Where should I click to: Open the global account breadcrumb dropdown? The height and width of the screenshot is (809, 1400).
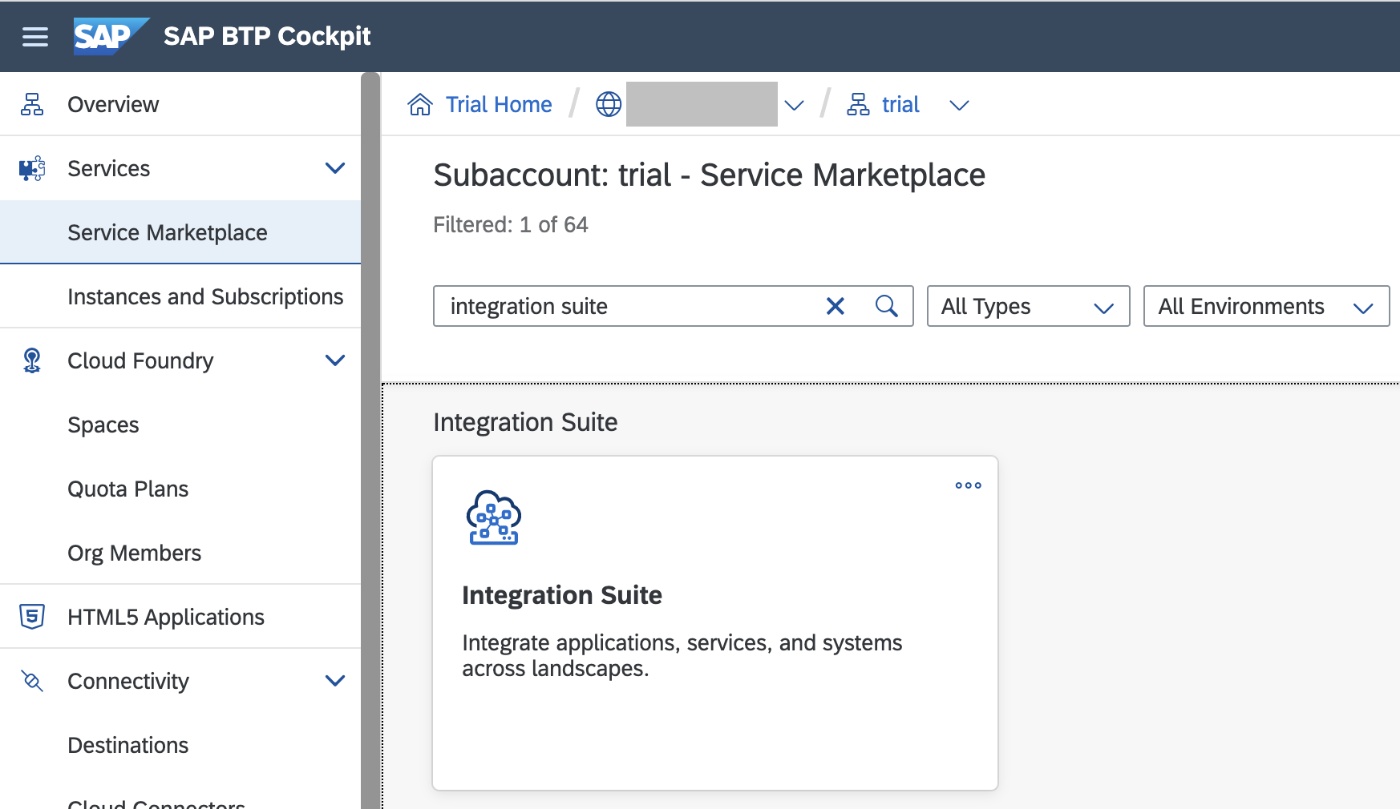(794, 105)
